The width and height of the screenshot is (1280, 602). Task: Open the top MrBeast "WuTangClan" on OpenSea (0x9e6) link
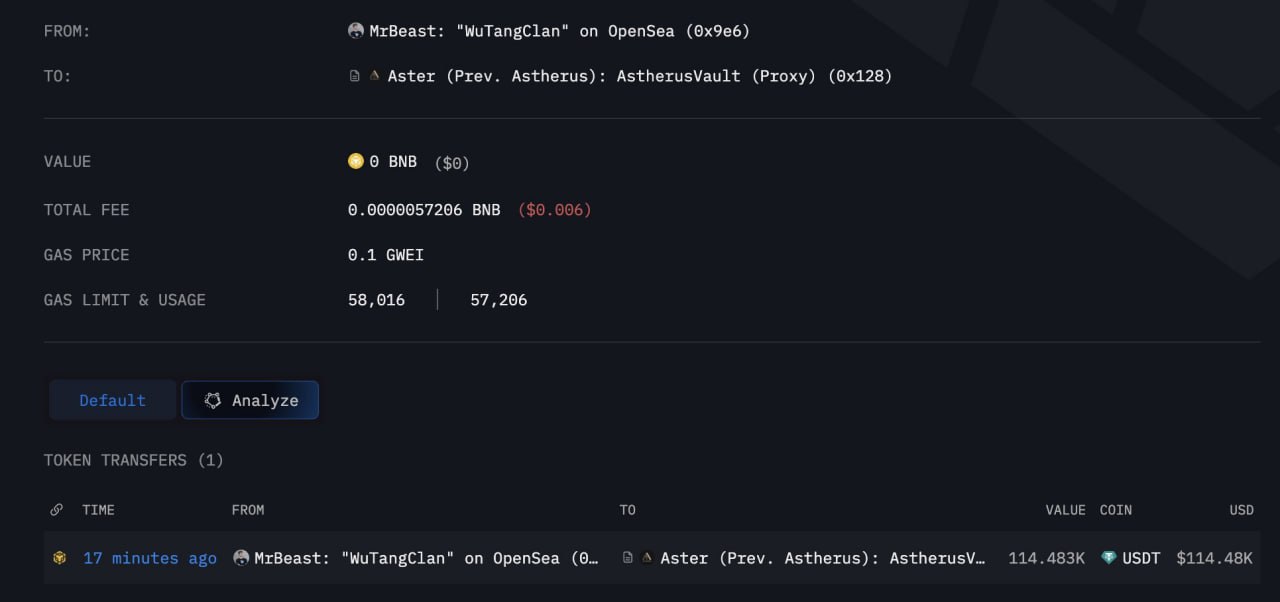[x=560, y=31]
